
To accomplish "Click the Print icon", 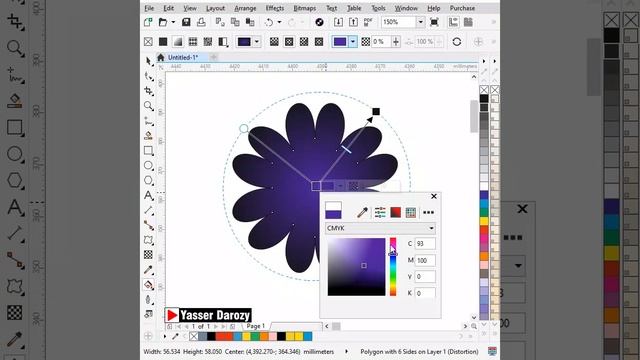I will tap(201, 22).
